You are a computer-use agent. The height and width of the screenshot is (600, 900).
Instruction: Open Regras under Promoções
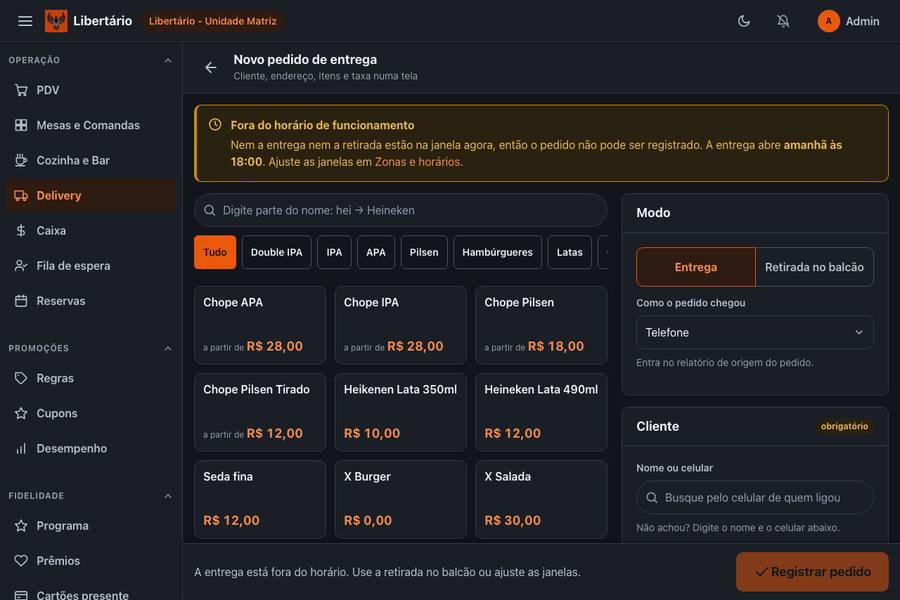tap(92, 378)
